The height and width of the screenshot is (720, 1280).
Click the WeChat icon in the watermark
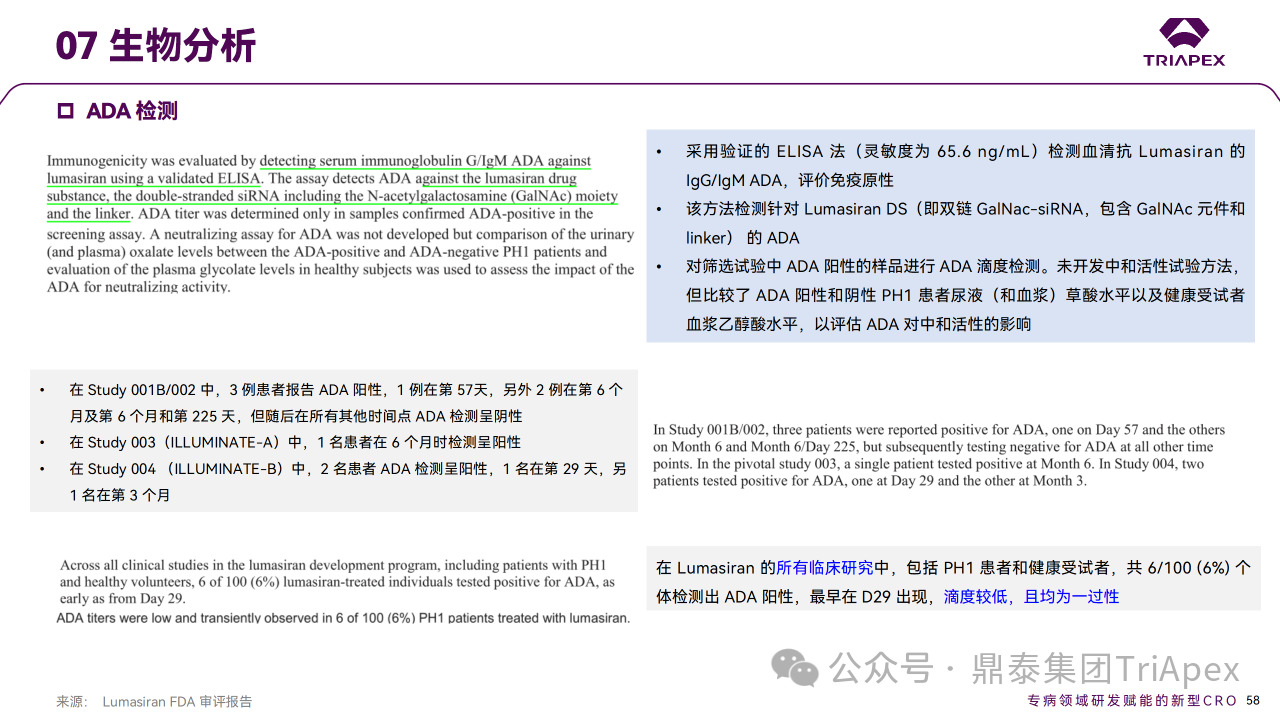coord(796,668)
